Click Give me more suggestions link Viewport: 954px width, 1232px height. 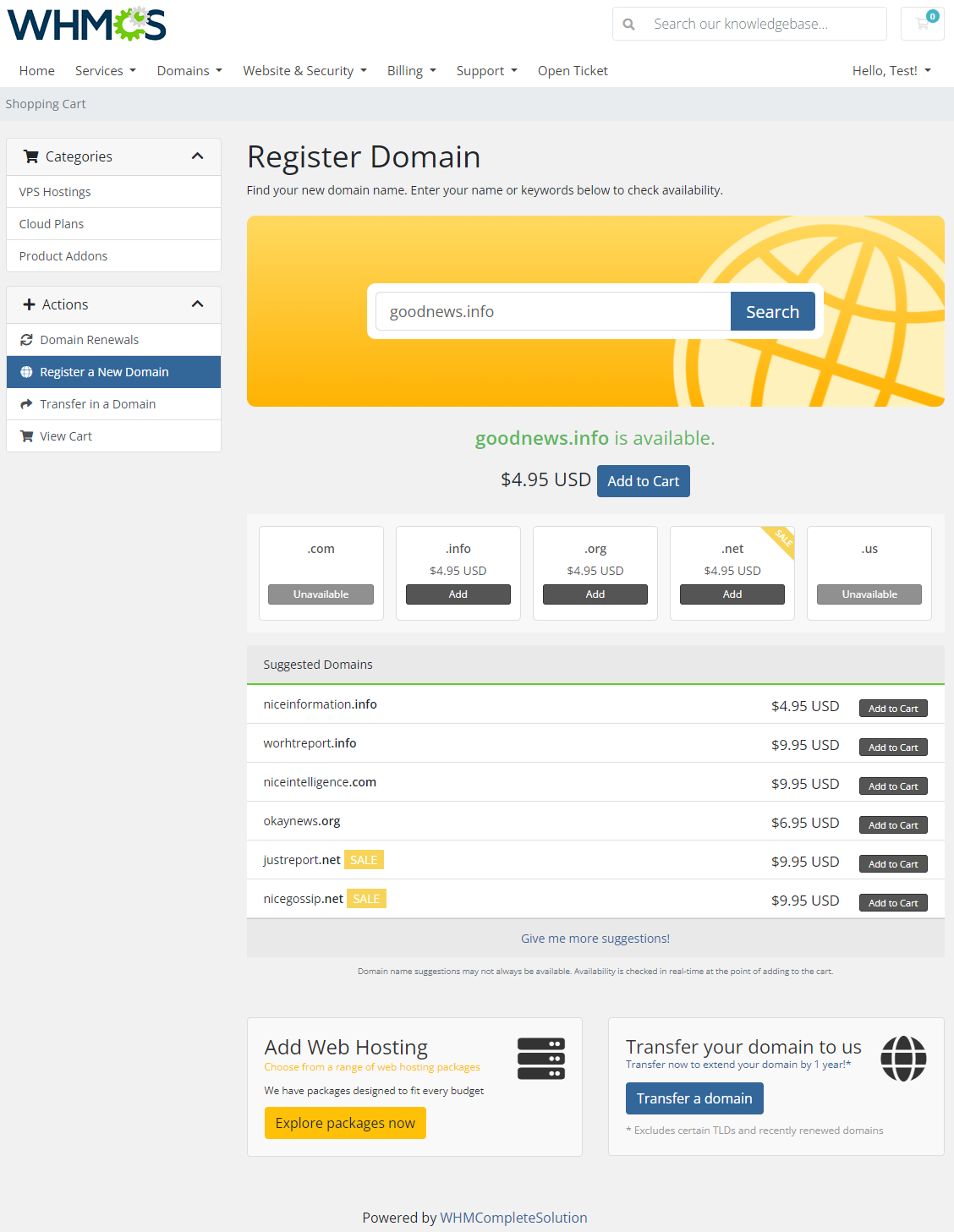coord(595,938)
